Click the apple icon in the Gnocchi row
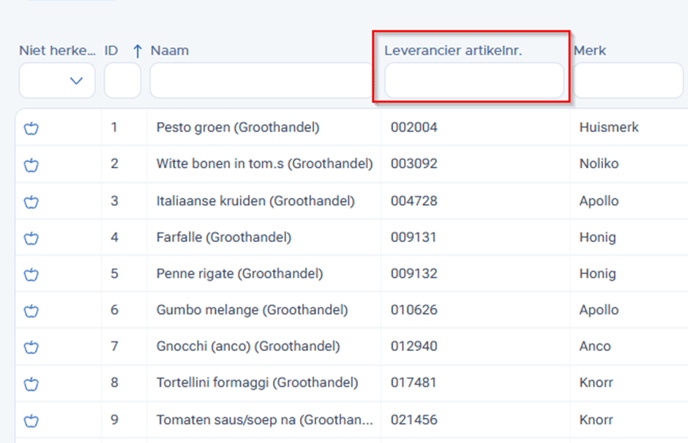 pos(31,347)
